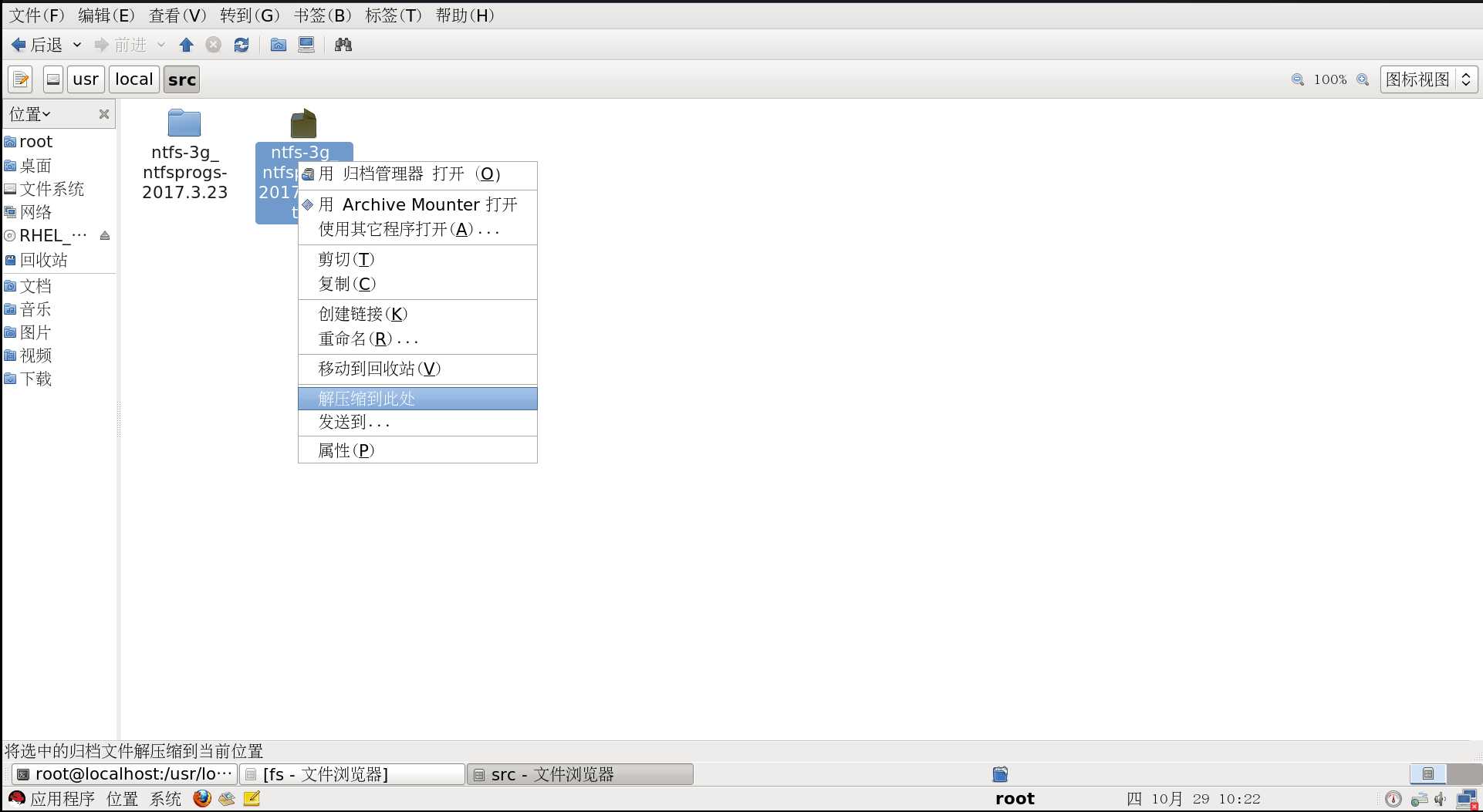Open the 位置 sidebar selector dropdown
Screen dimensions: 1483x812
click(x=30, y=114)
